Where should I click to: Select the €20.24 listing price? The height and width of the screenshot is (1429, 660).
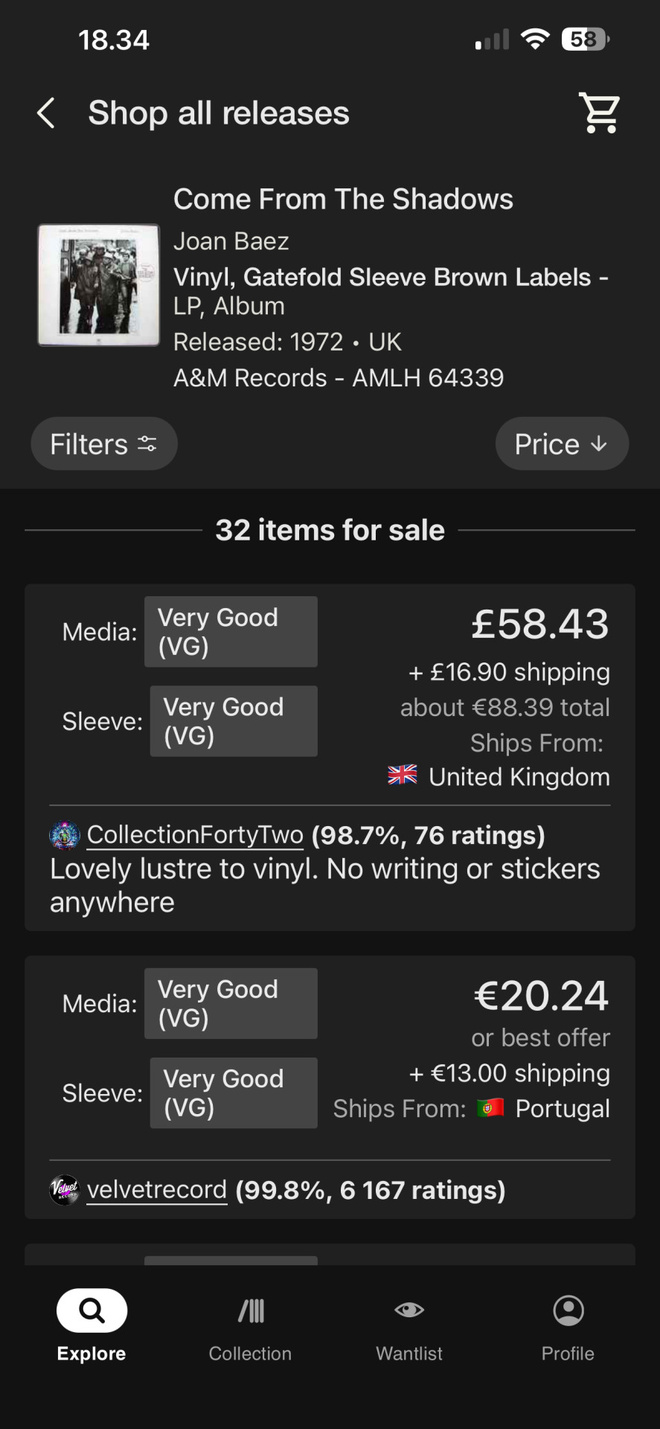coord(541,996)
